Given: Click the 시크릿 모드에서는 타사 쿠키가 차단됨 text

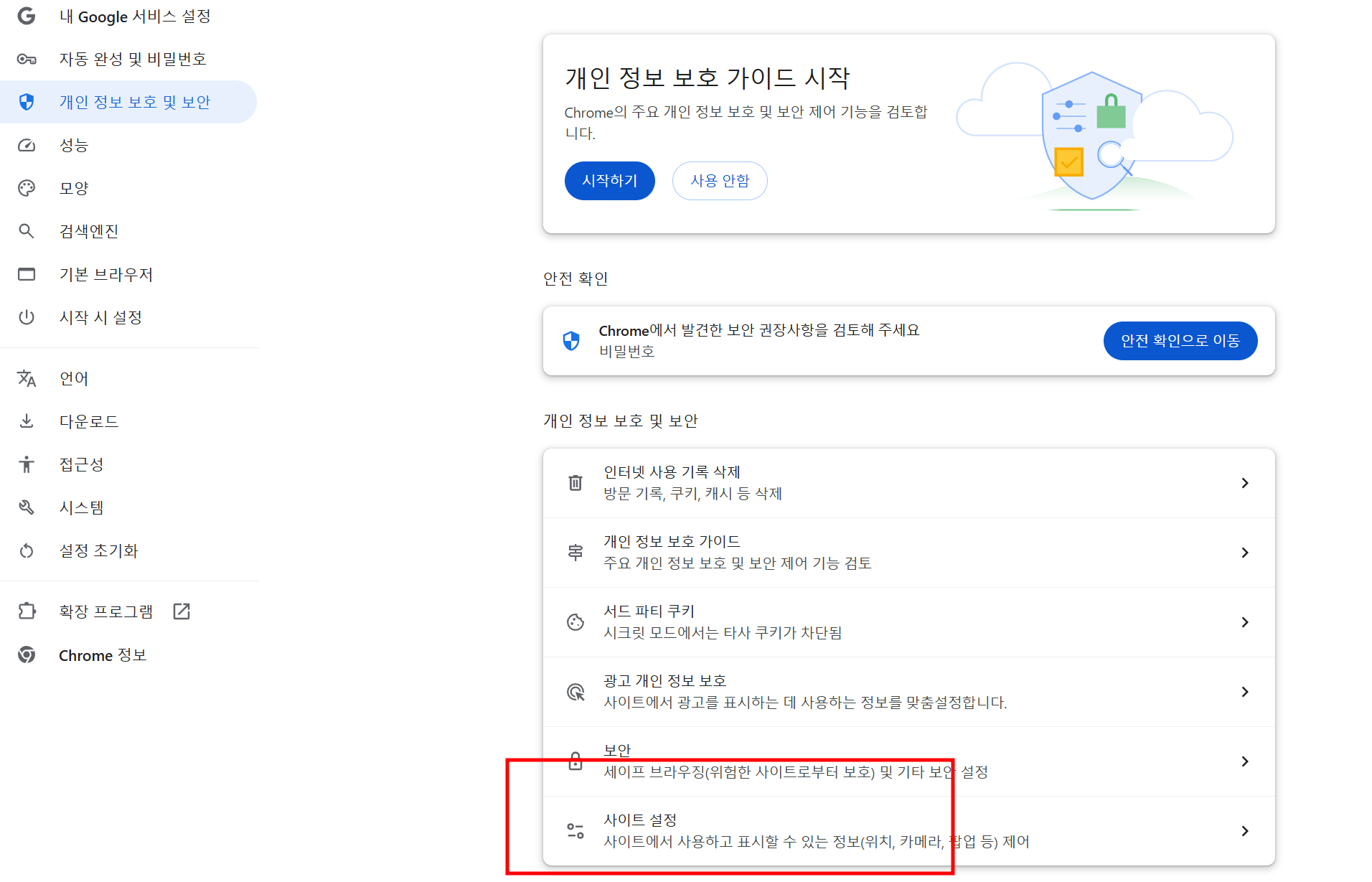Looking at the screenshot, I should (x=723, y=633).
